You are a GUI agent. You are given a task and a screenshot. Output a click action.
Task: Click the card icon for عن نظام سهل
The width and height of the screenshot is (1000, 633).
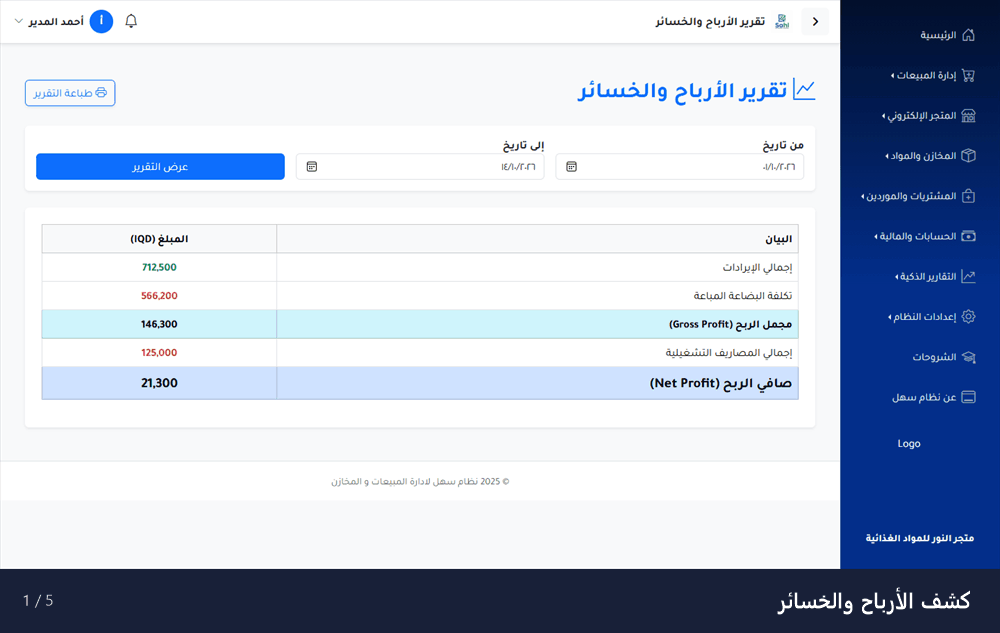pyautogui.click(x=968, y=397)
